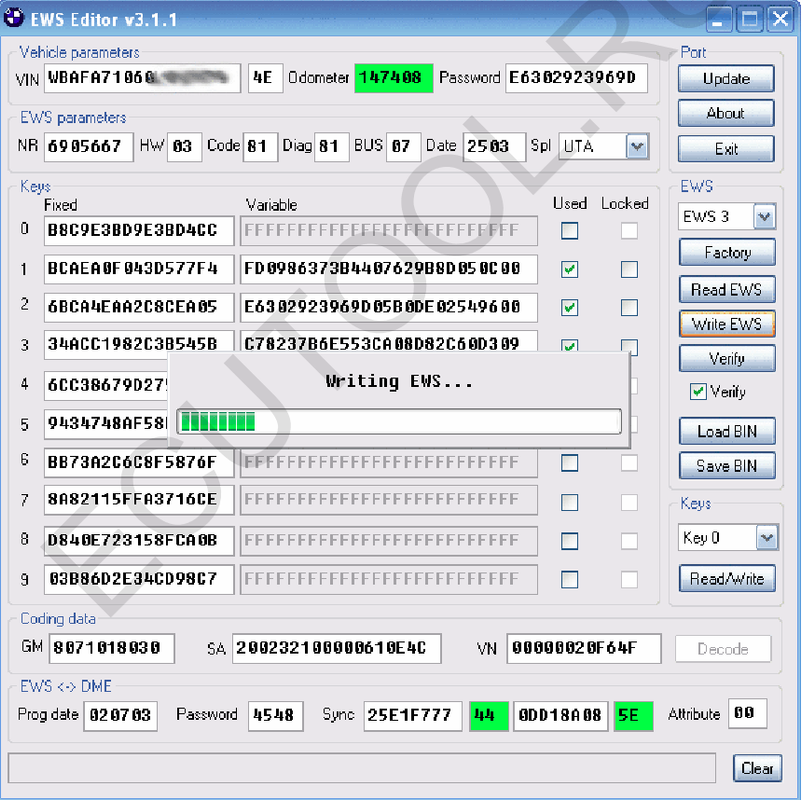
Task: Open the Key 0 selection dropdown
Action: 767,537
